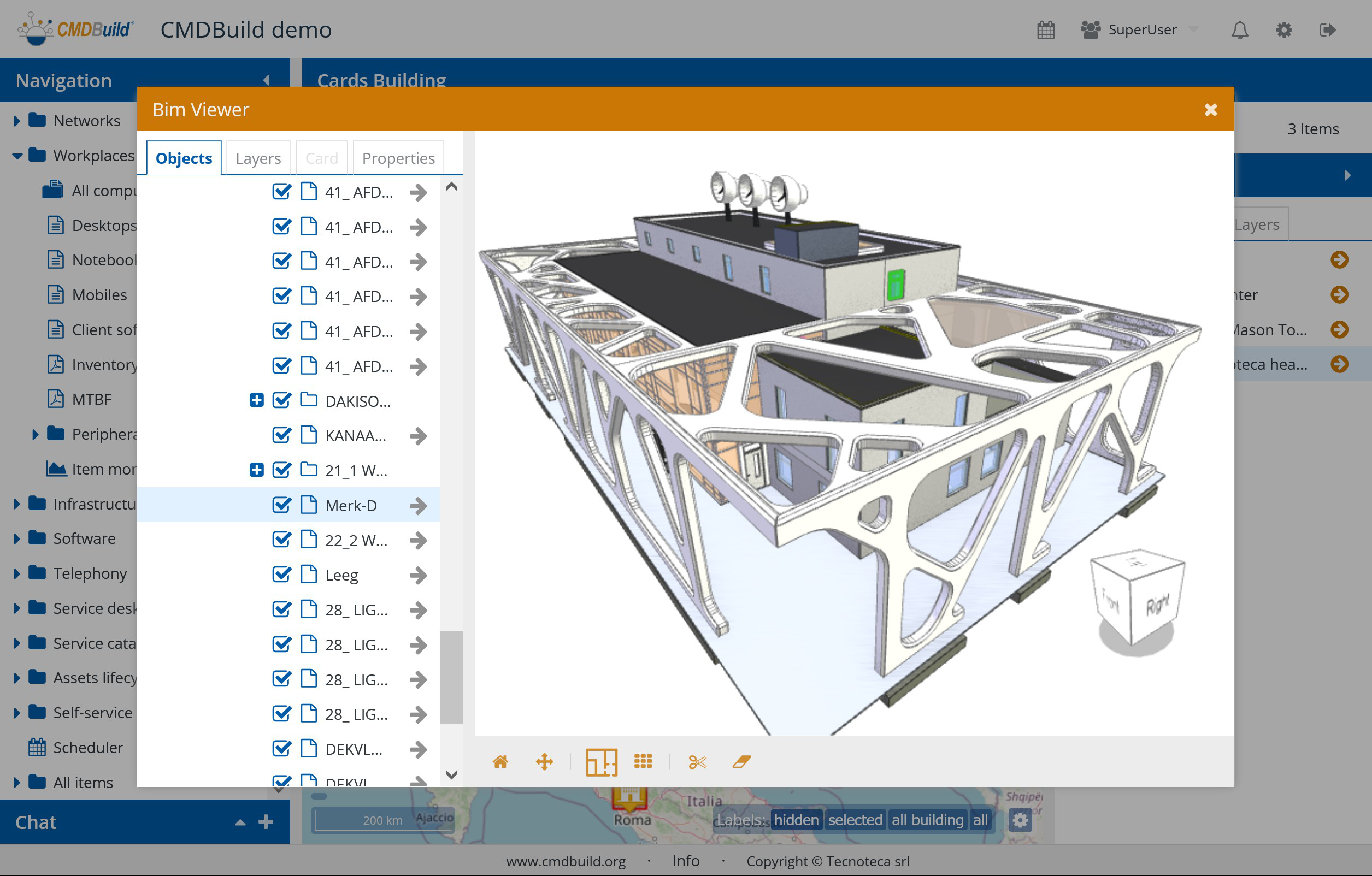Click the objects list scrollbar thumb
This screenshot has height=876, width=1372.
451,678
